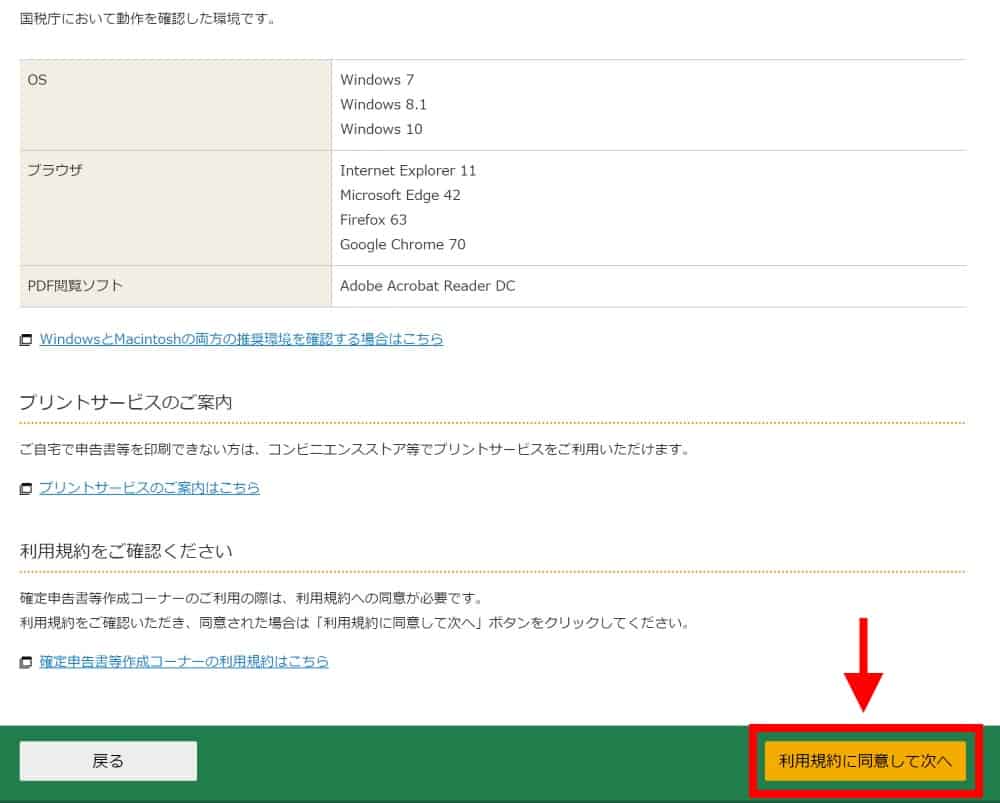Select the OS row header cell
1000x803 pixels.
[175, 104]
